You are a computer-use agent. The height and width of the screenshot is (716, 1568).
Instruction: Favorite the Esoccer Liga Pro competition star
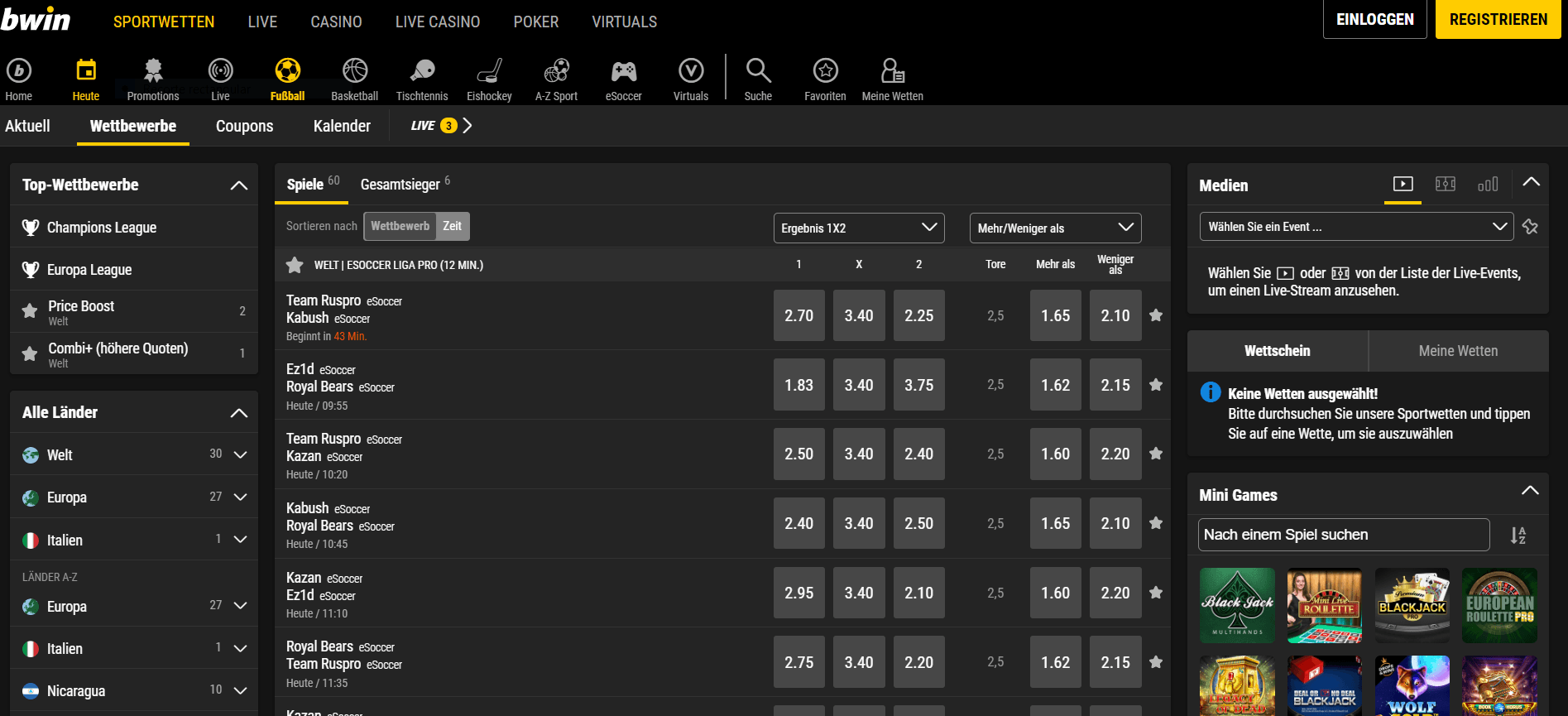295,265
